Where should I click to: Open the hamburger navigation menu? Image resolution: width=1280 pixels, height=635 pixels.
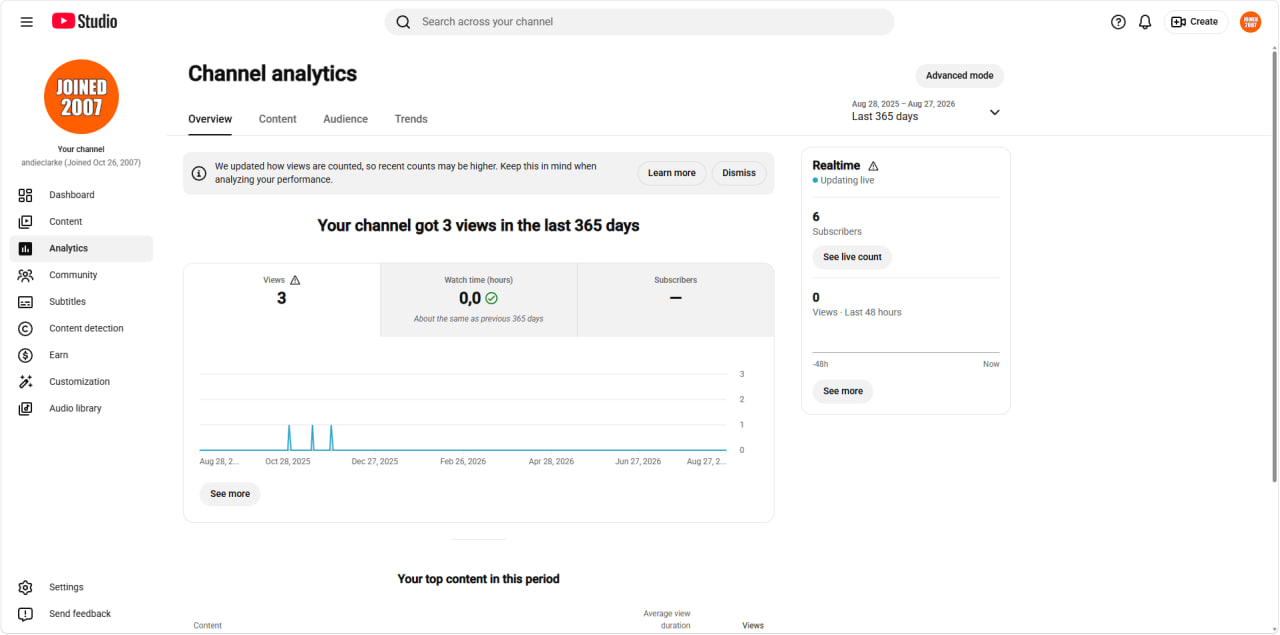tap(26, 22)
